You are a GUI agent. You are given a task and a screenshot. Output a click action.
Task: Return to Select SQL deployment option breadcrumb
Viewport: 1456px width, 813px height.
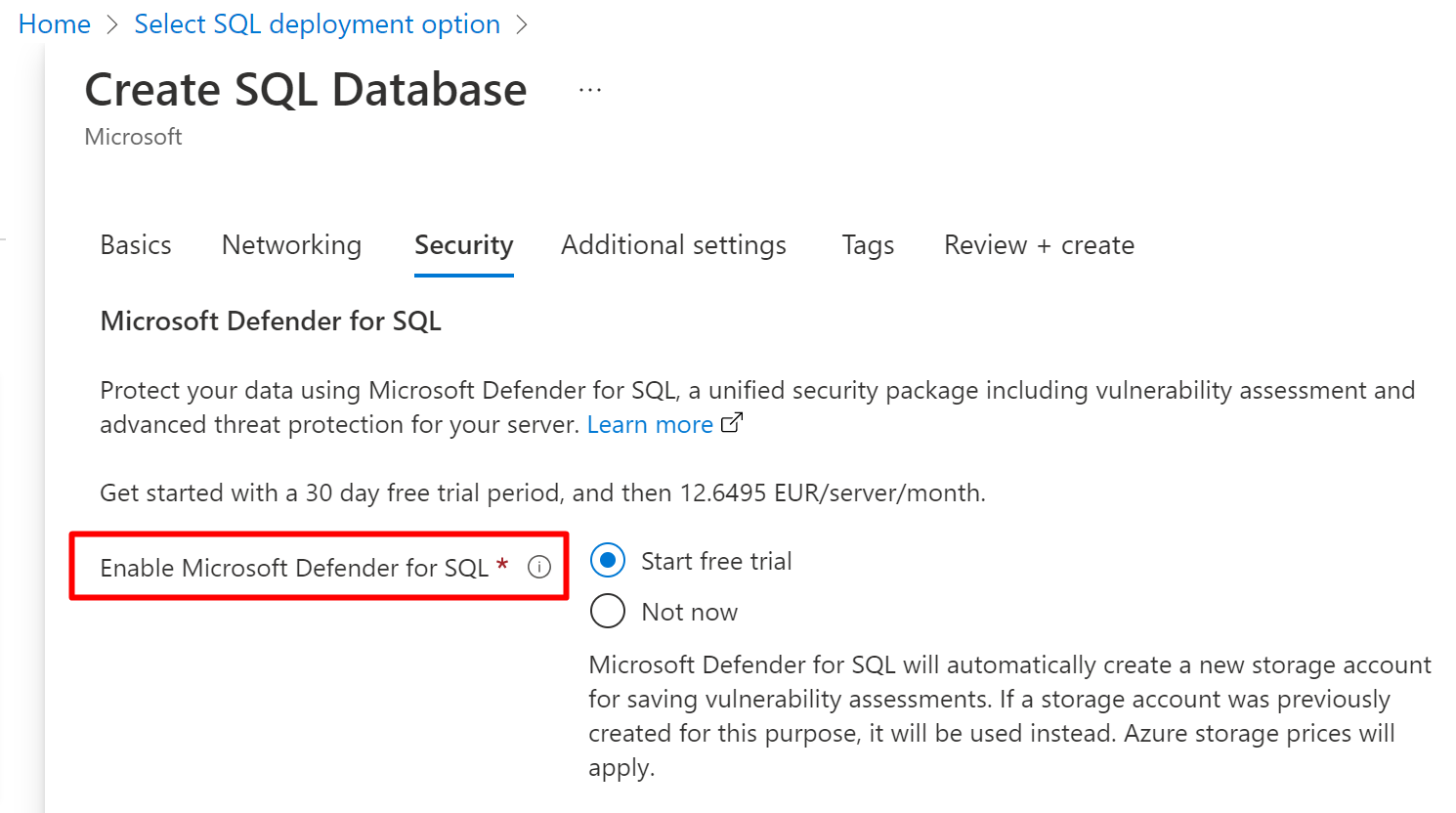click(x=317, y=24)
